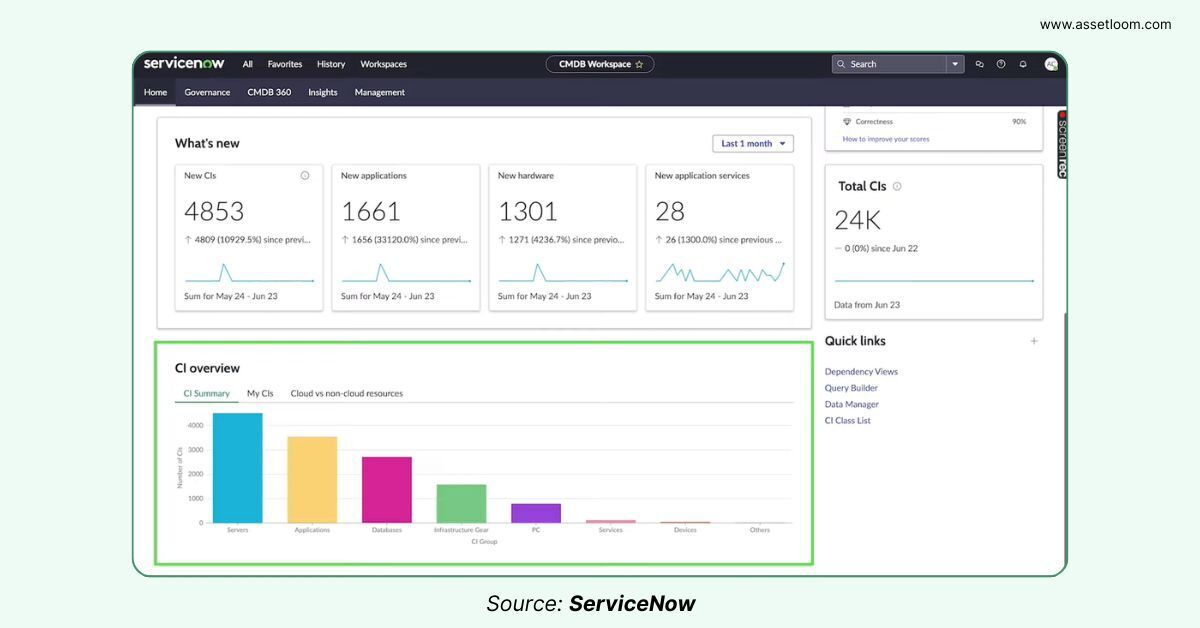Viewport: 1200px width, 628px height.
Task: Open the Data Manager quick link
Action: tap(852, 404)
